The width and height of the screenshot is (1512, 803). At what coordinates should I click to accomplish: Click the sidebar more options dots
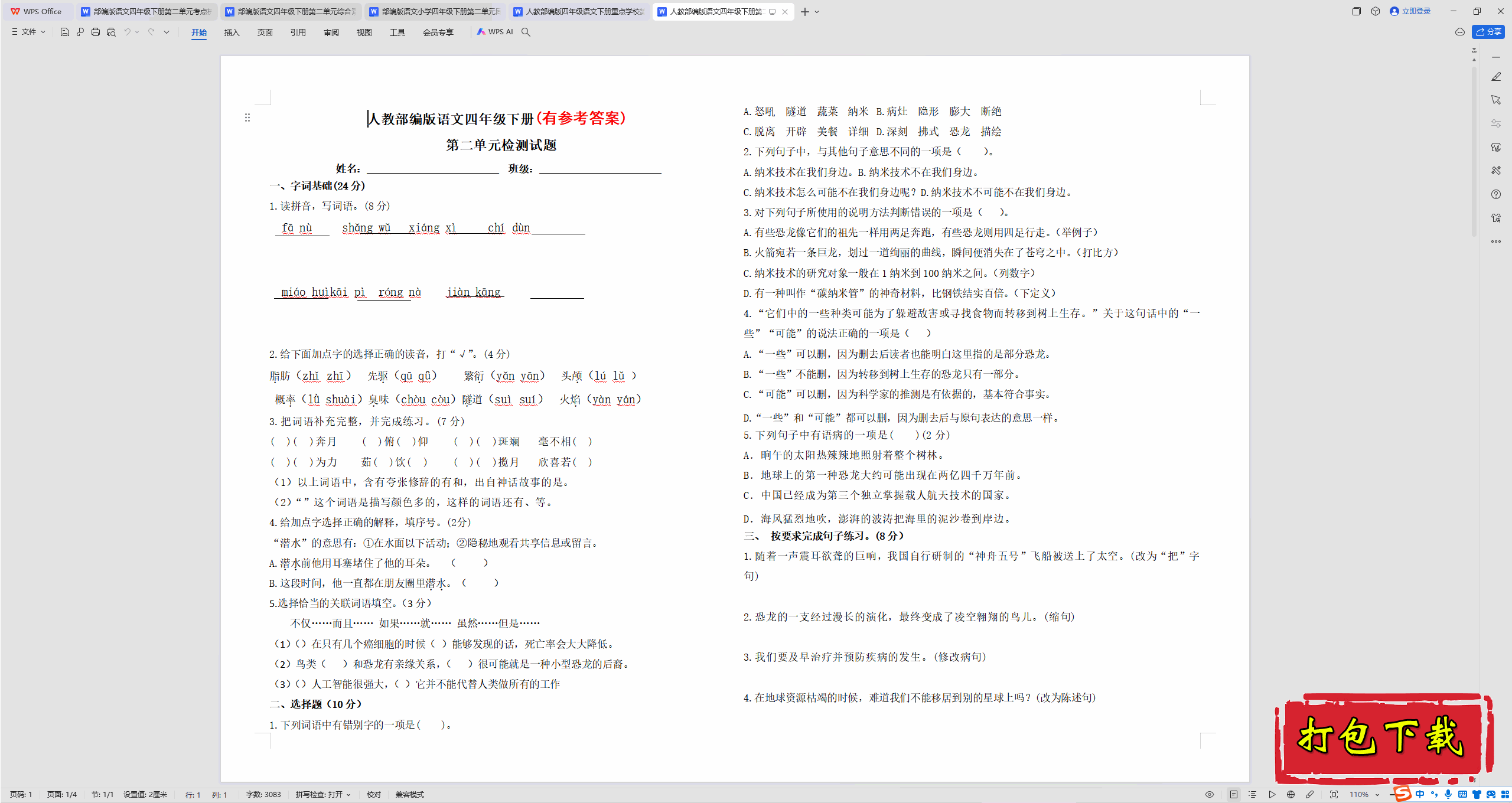click(1496, 241)
